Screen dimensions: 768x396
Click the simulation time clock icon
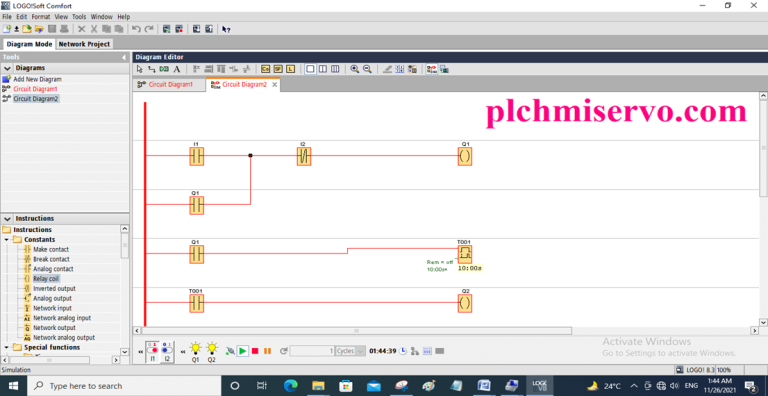tap(403, 351)
